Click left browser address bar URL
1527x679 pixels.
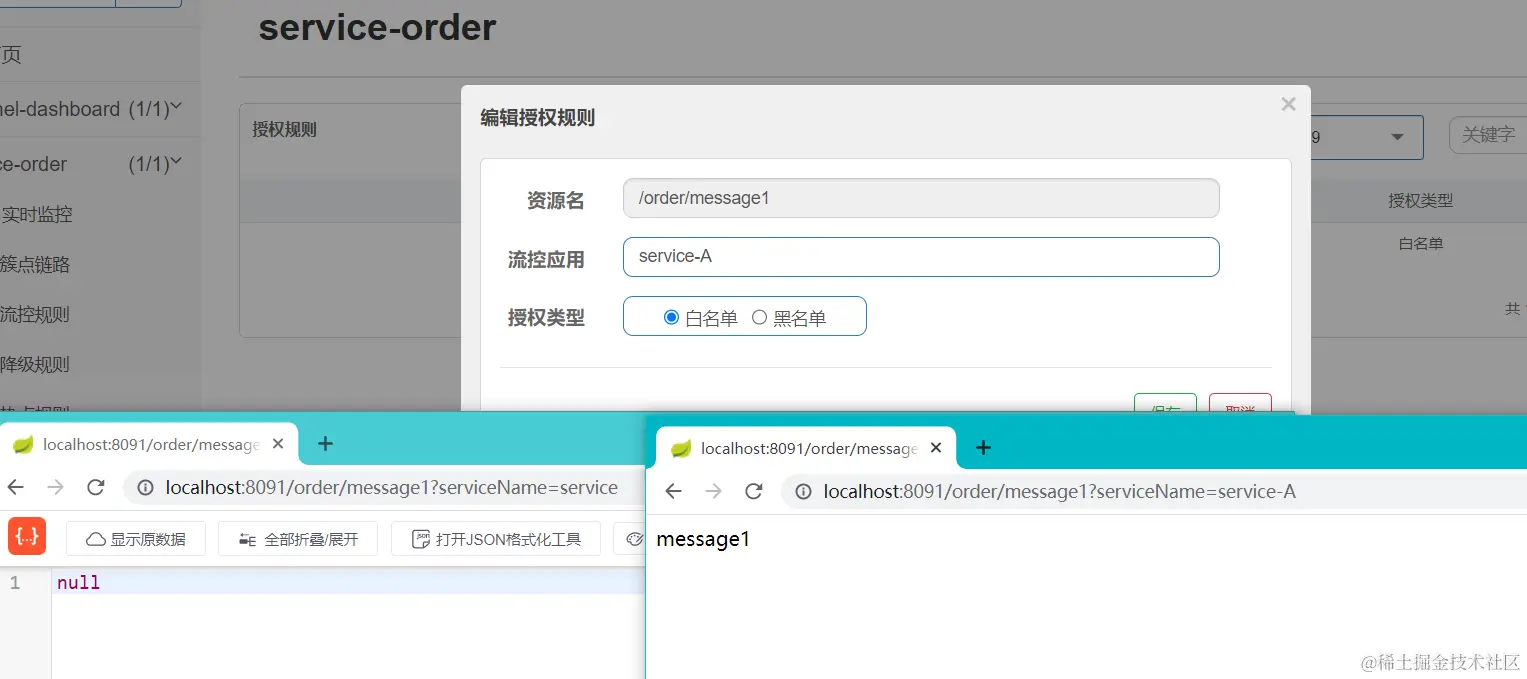pos(392,488)
